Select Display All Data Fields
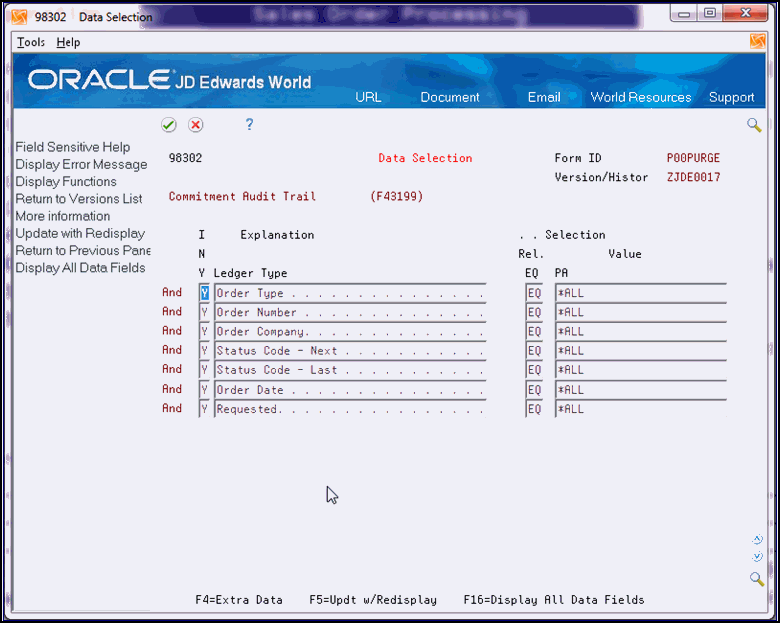This screenshot has width=780, height=623. (80, 268)
